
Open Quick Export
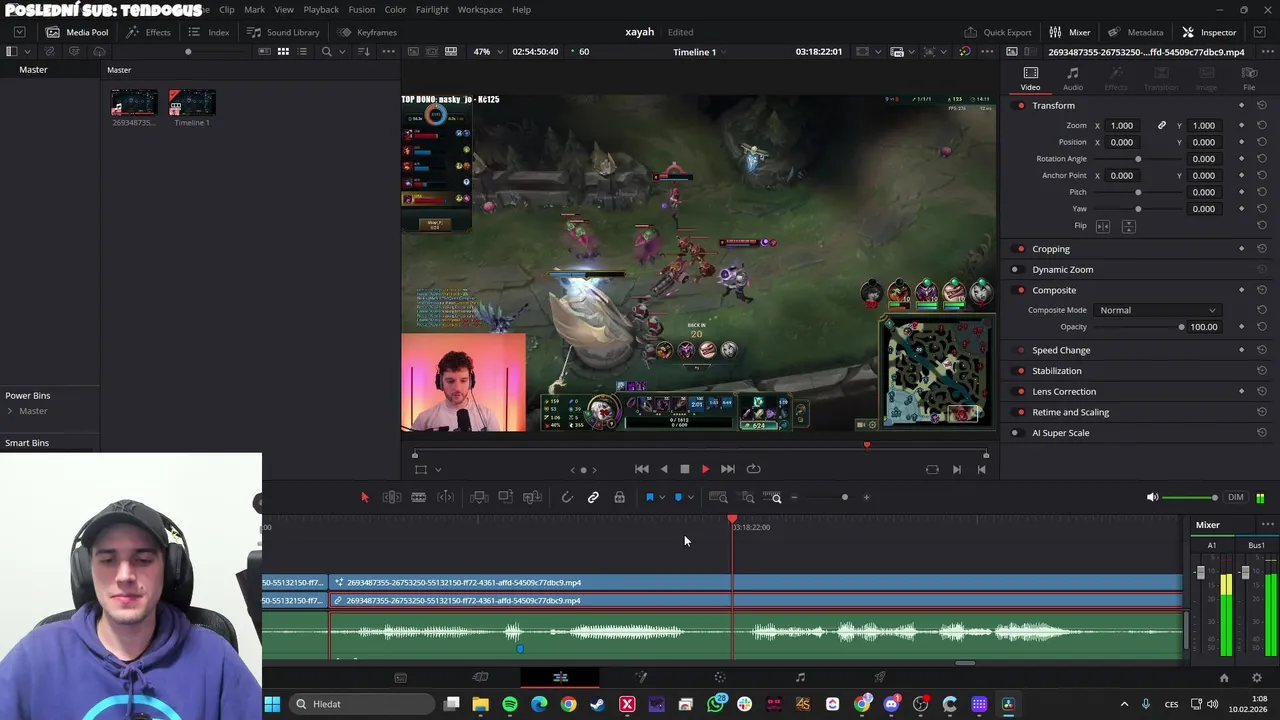[x=998, y=32]
